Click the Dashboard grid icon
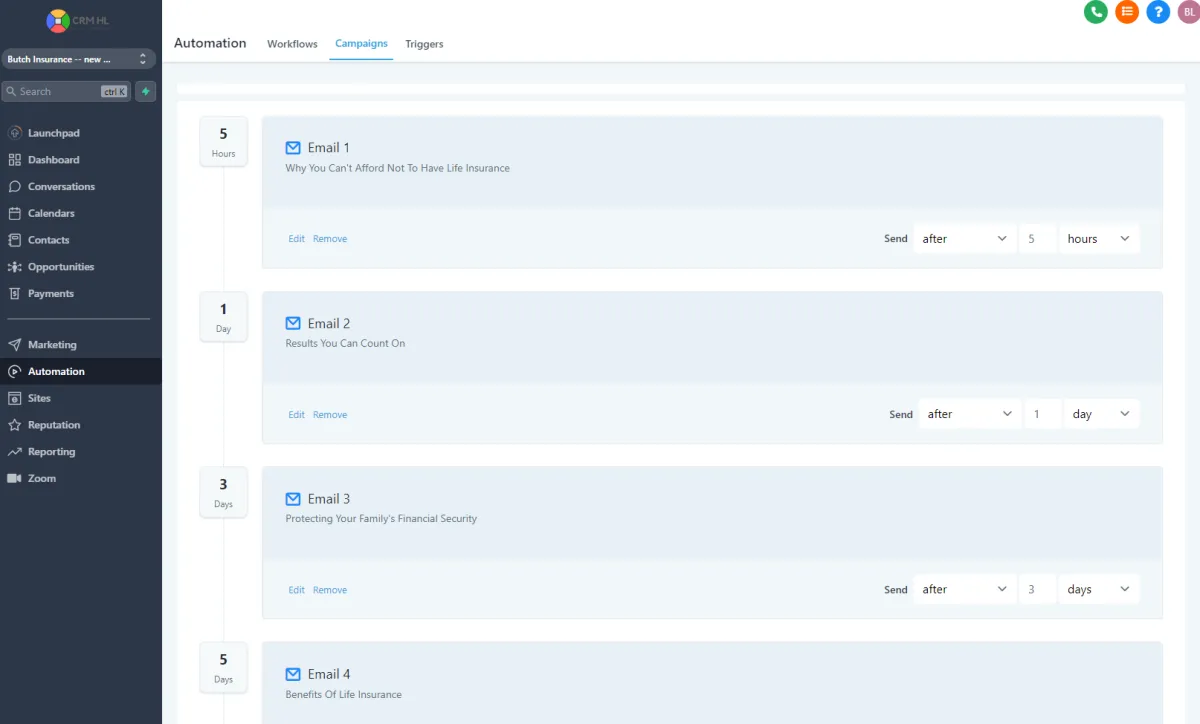1200x724 pixels. coord(14,160)
